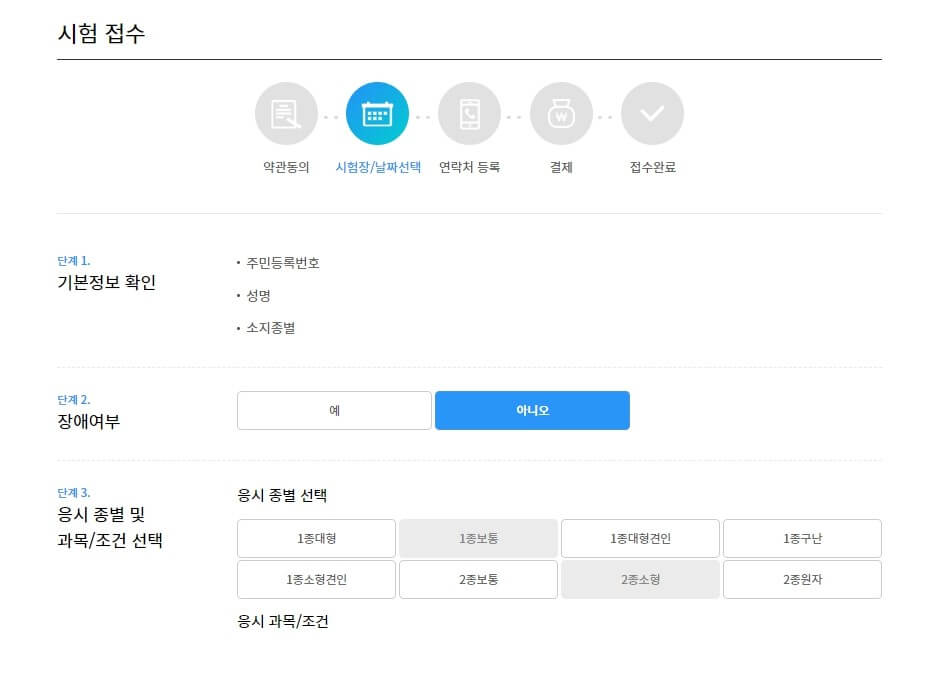This screenshot has width=937, height=673.
Task: Click the 접수완료 checkmark icon
Action: pyautogui.click(x=652, y=113)
